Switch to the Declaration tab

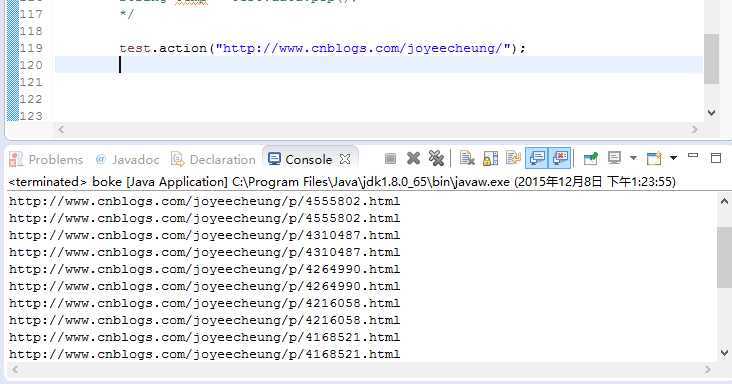pyautogui.click(x=223, y=160)
